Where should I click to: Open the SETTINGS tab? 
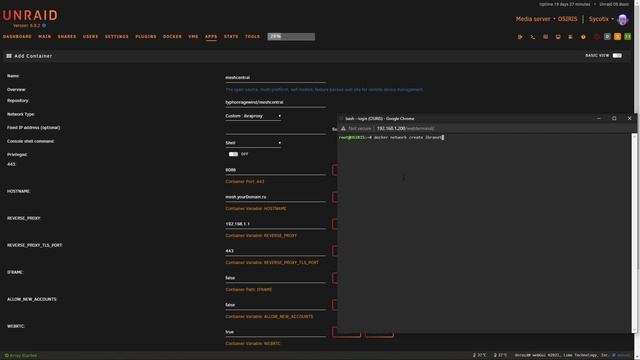pyautogui.click(x=117, y=37)
